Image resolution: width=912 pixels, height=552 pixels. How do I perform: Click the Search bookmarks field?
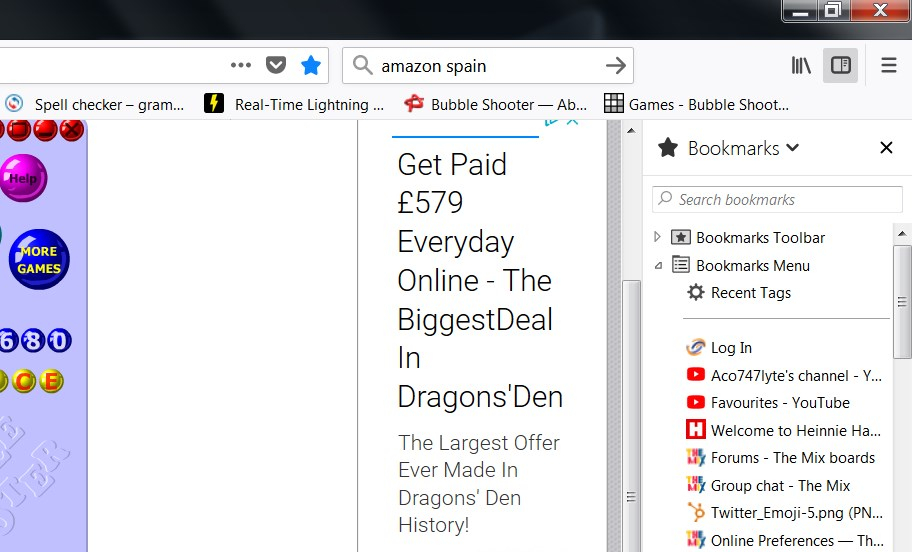click(x=777, y=200)
